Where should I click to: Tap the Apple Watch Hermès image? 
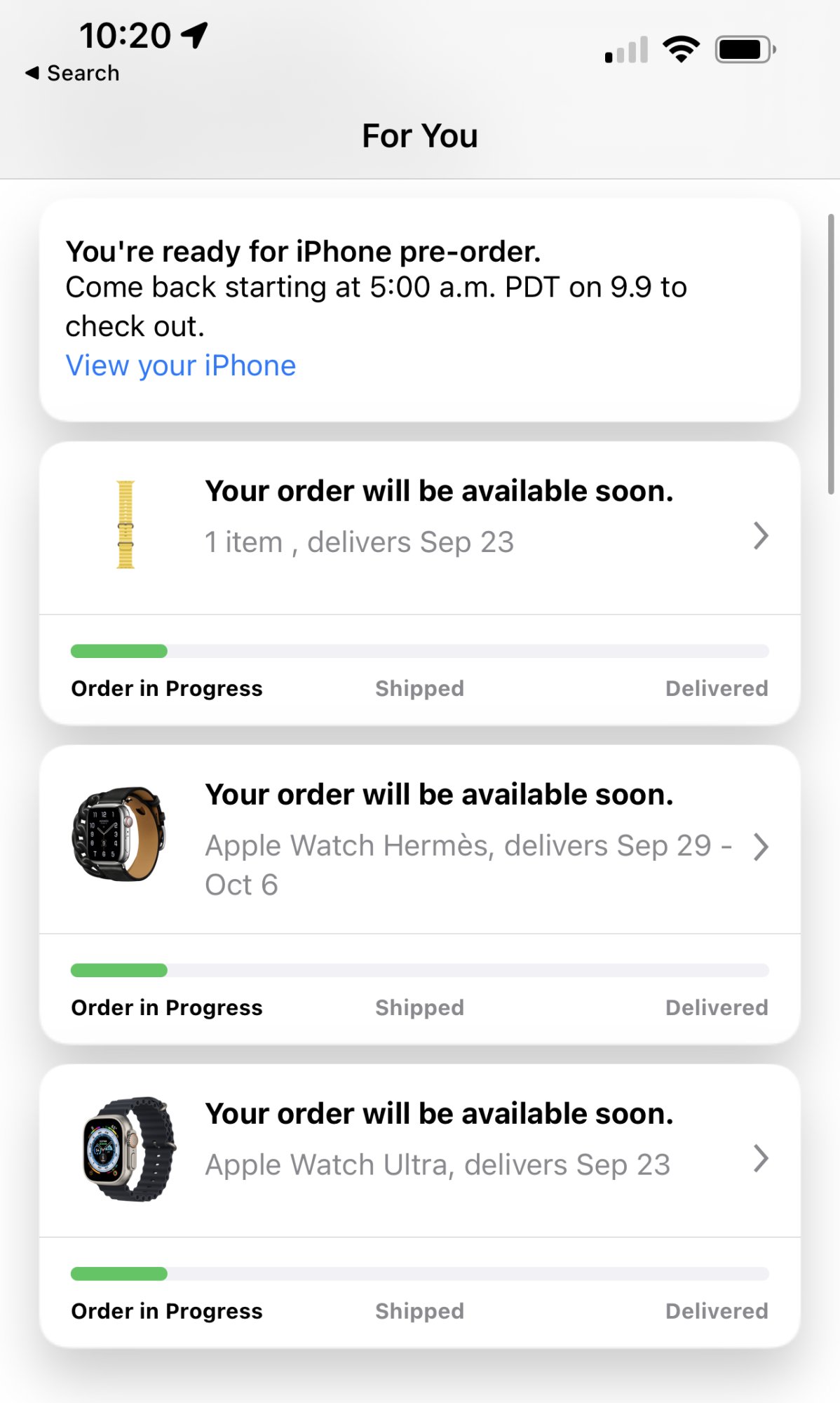[x=119, y=833]
